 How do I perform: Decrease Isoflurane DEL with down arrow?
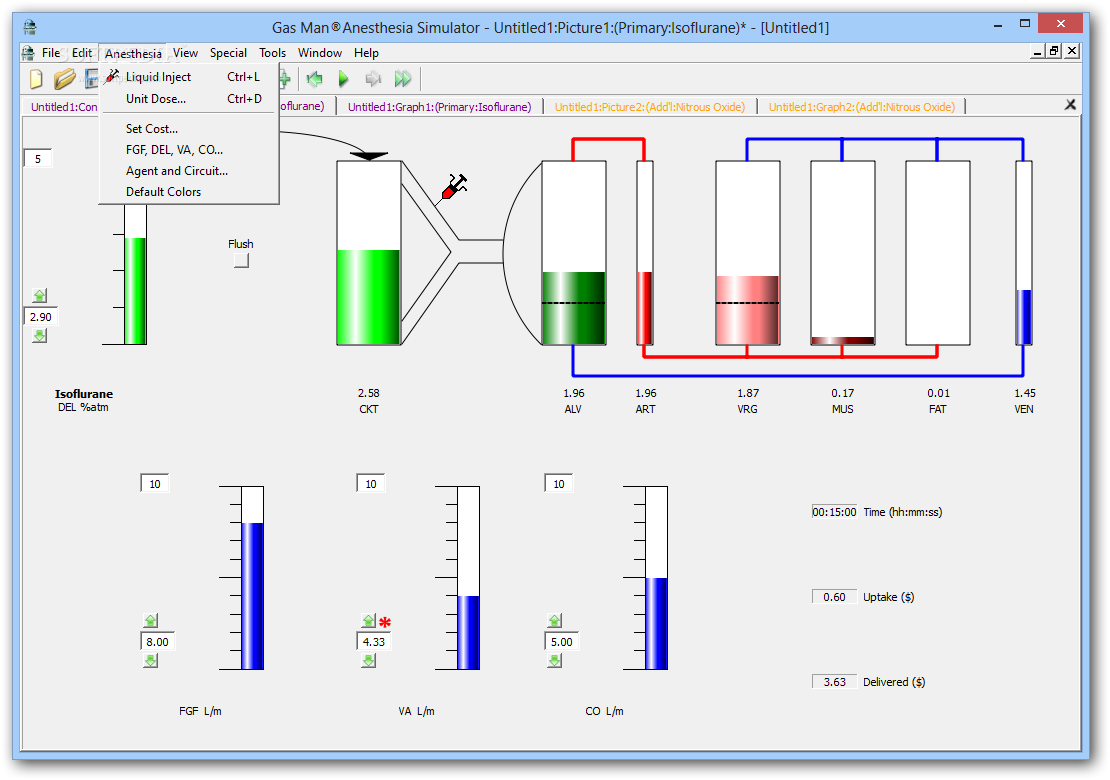40,335
